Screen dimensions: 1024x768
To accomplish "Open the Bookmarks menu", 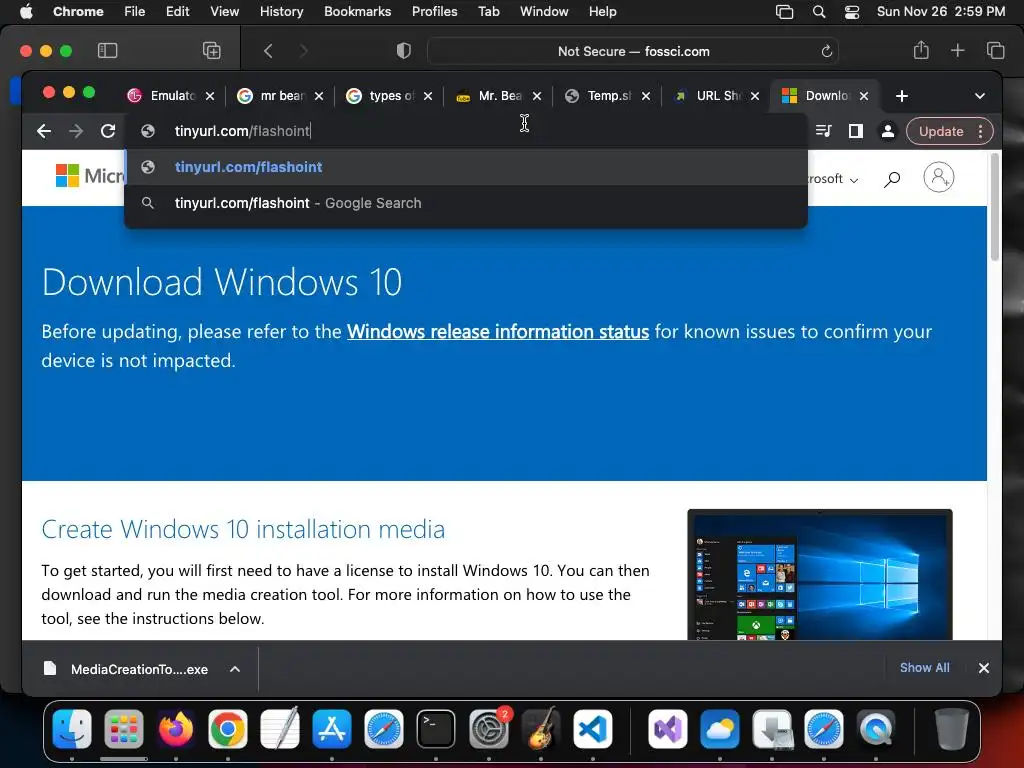I will coord(357,11).
